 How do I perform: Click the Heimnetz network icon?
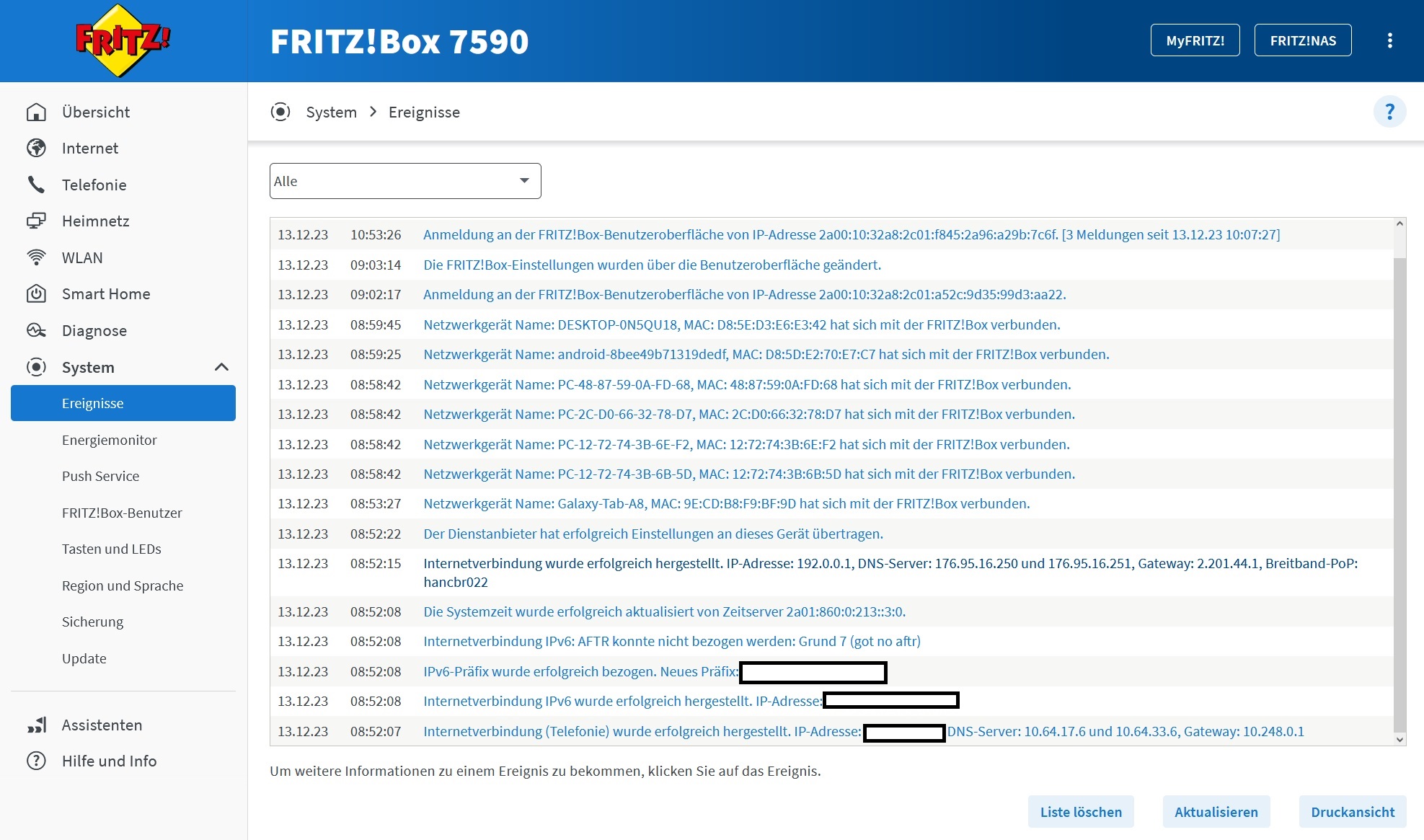[36, 221]
